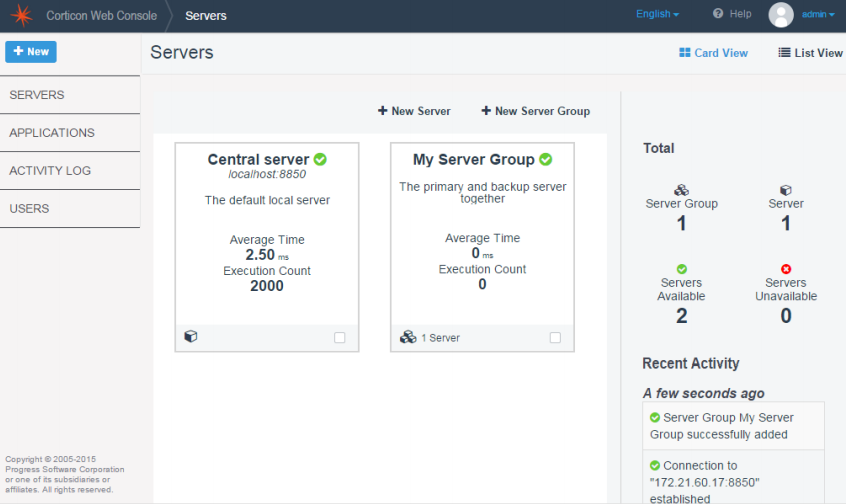Click the Card View grid icon
Screen dimensions: 847x504
[x=684, y=52]
